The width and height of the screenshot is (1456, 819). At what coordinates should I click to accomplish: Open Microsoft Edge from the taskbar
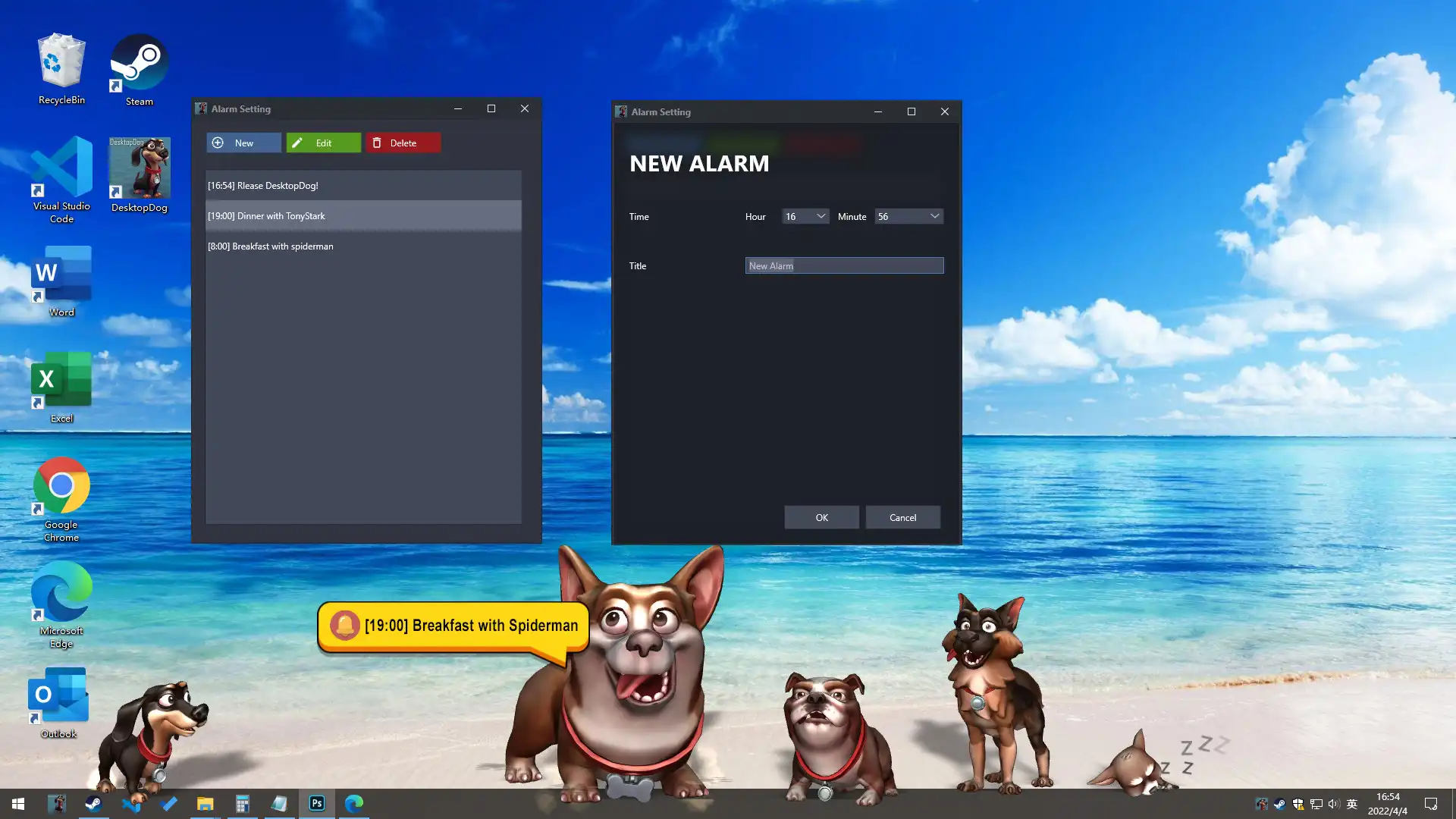353,803
